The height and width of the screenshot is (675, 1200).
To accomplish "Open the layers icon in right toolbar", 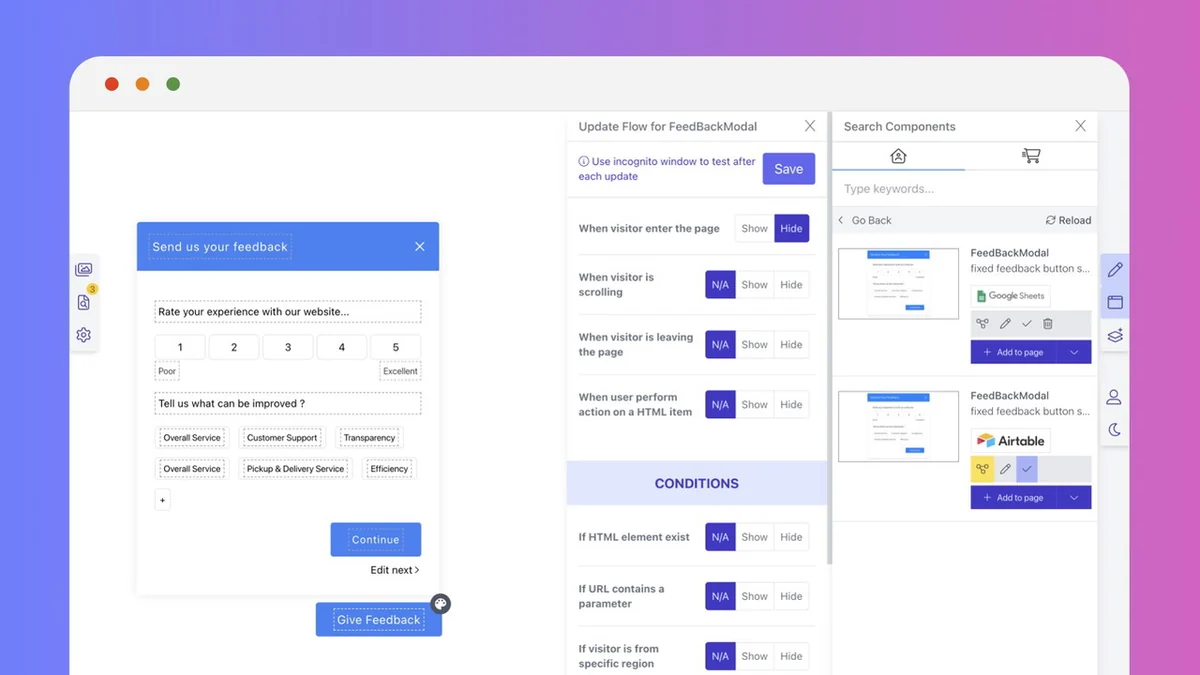I will (x=1115, y=335).
